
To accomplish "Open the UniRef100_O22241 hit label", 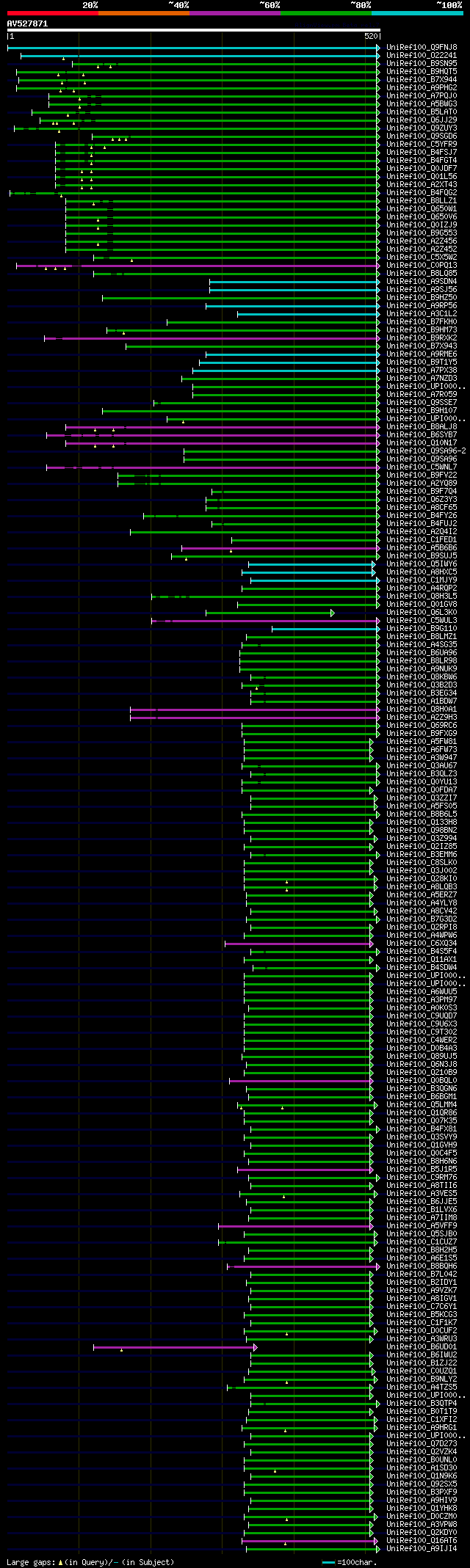I will point(422,55).
